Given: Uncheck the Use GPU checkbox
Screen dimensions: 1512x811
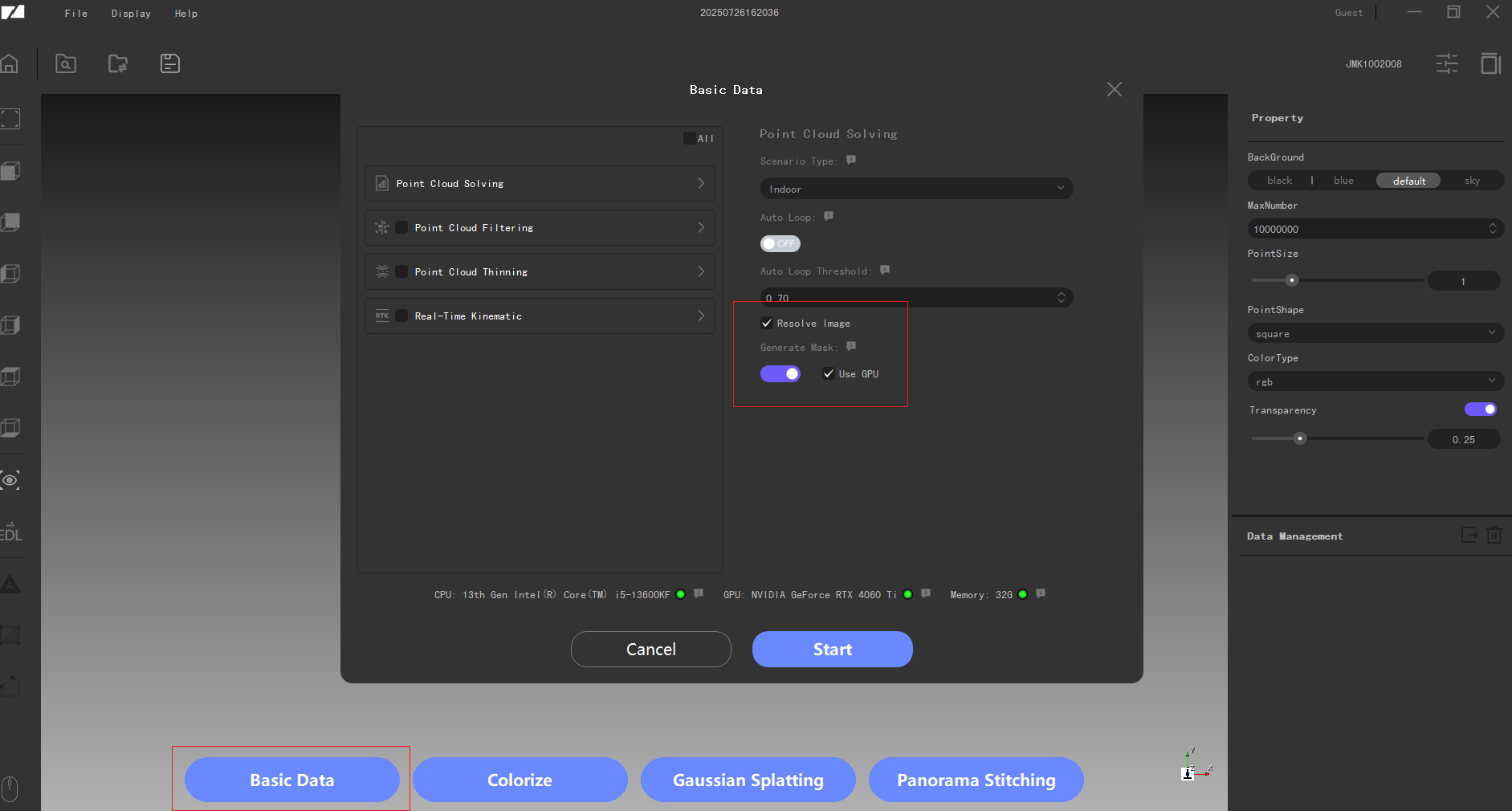Looking at the screenshot, I should click(x=829, y=374).
